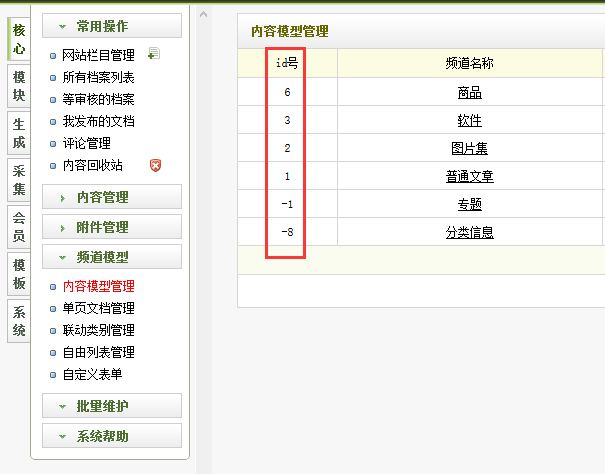Open 评论管理 from the sidebar
Image resolution: width=605 pixels, height=474 pixels.
click(86, 143)
